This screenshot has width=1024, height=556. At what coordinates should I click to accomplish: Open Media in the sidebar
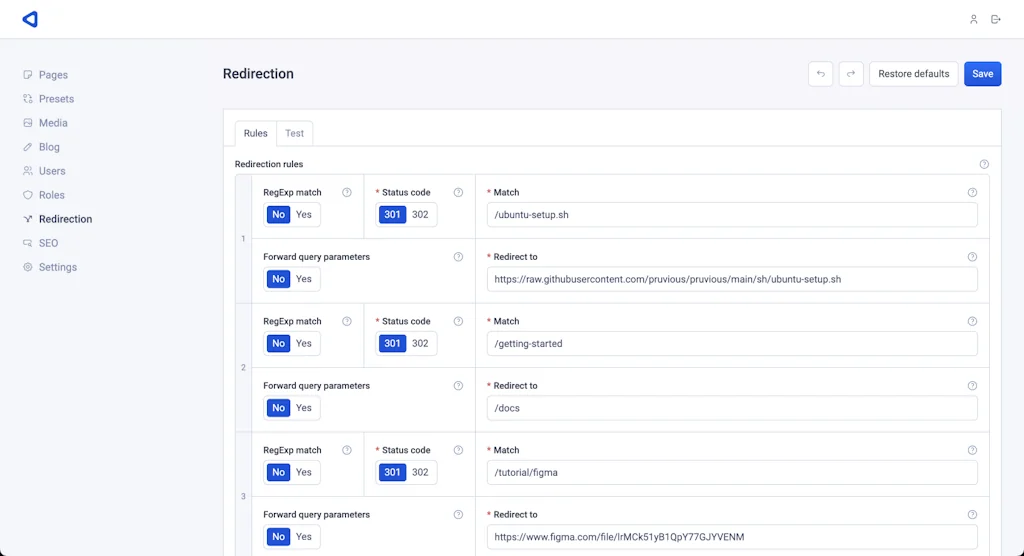53,123
